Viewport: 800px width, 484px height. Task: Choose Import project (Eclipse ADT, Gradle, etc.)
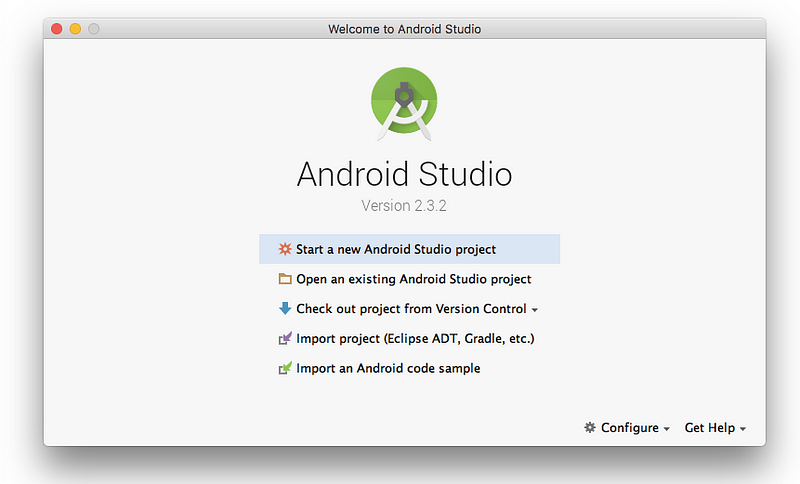(x=409, y=338)
